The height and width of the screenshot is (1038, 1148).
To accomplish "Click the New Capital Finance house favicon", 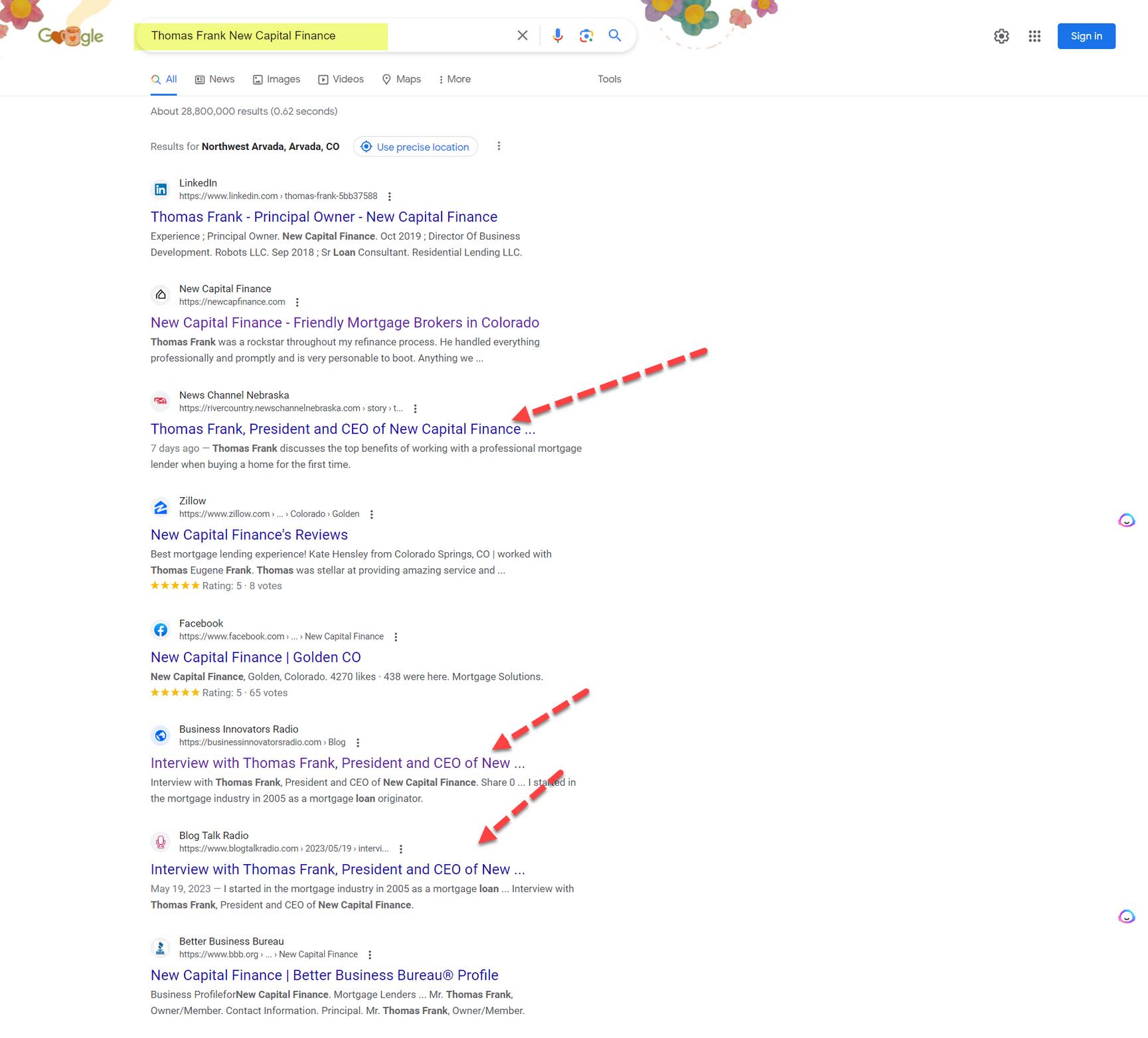I will coord(161,295).
